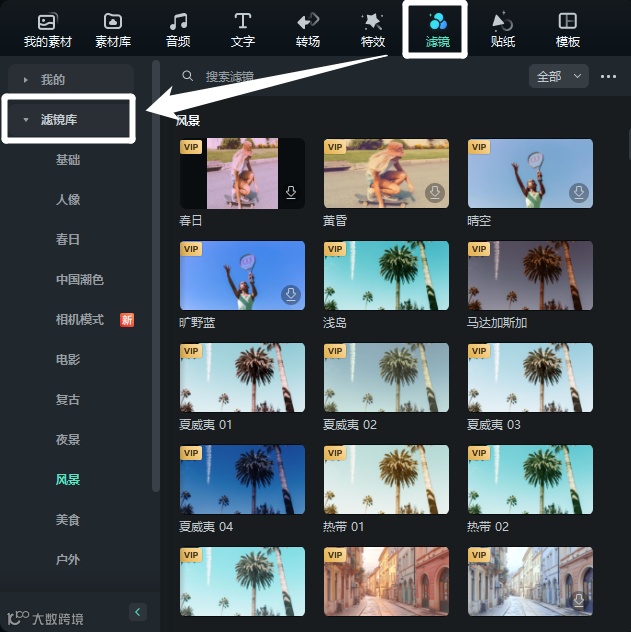Download the 黄昏 filter
The height and width of the screenshot is (632, 631).
[x=435, y=192]
